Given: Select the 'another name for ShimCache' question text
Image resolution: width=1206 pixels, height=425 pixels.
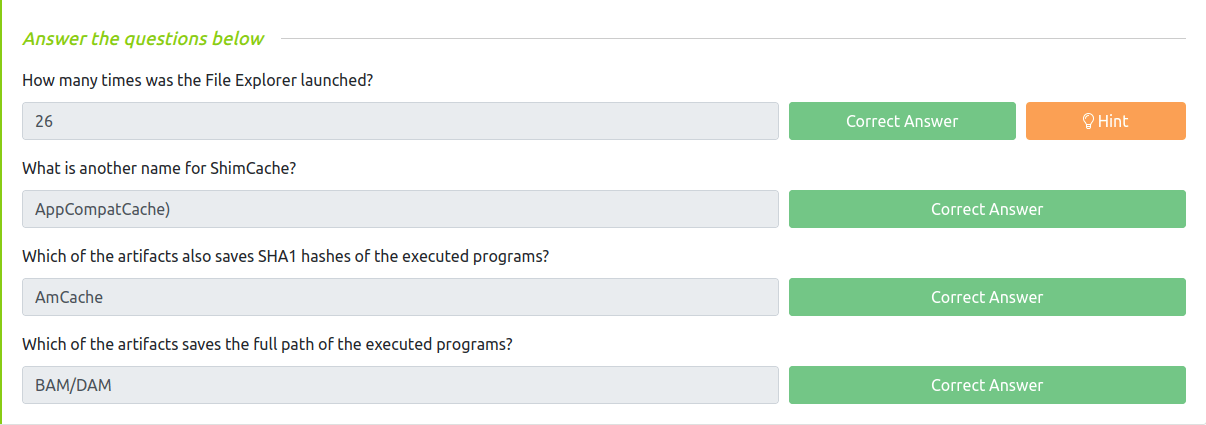Looking at the screenshot, I should [x=159, y=168].
